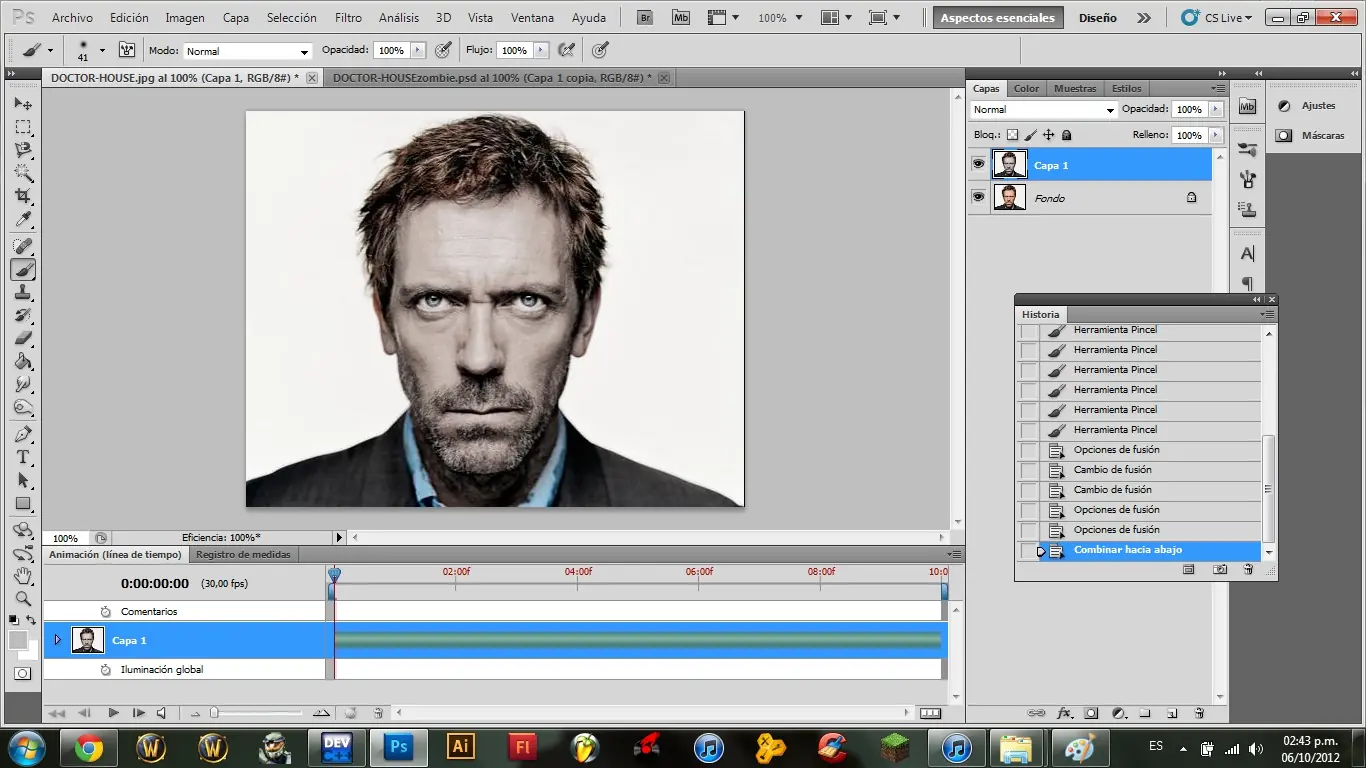Click foreground color swatch
Image resolution: width=1366 pixels, height=768 pixels.
(18, 640)
